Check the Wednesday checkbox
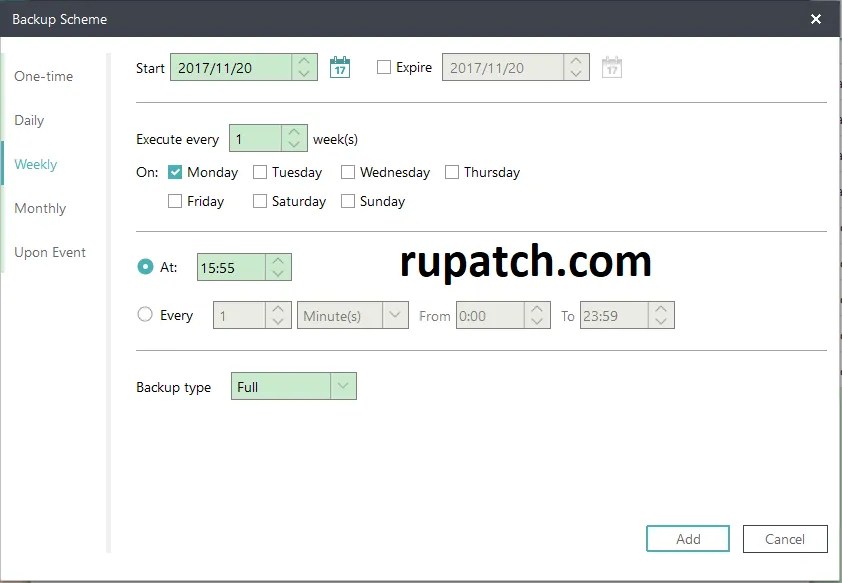The image size is (842, 583). [x=346, y=172]
